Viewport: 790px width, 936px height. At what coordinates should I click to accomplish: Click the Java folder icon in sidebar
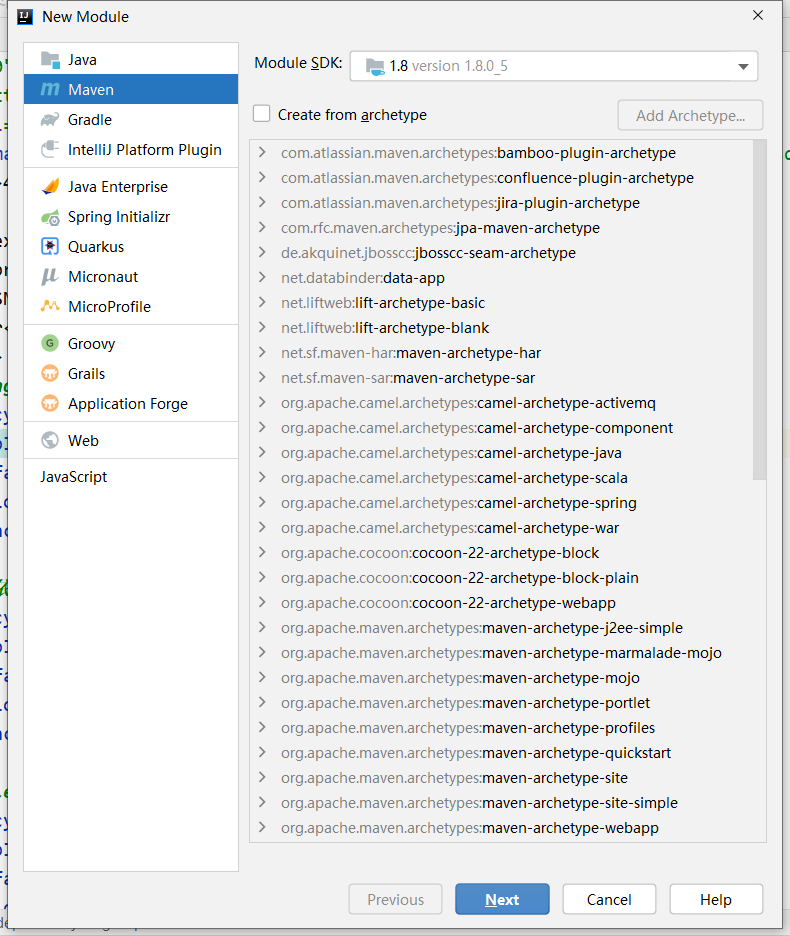50,60
